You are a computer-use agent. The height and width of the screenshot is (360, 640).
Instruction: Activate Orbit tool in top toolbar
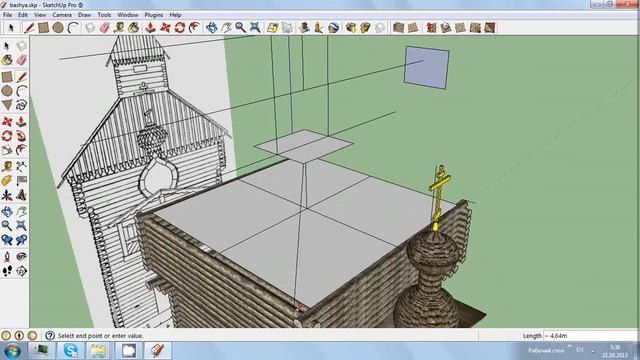click(211, 28)
